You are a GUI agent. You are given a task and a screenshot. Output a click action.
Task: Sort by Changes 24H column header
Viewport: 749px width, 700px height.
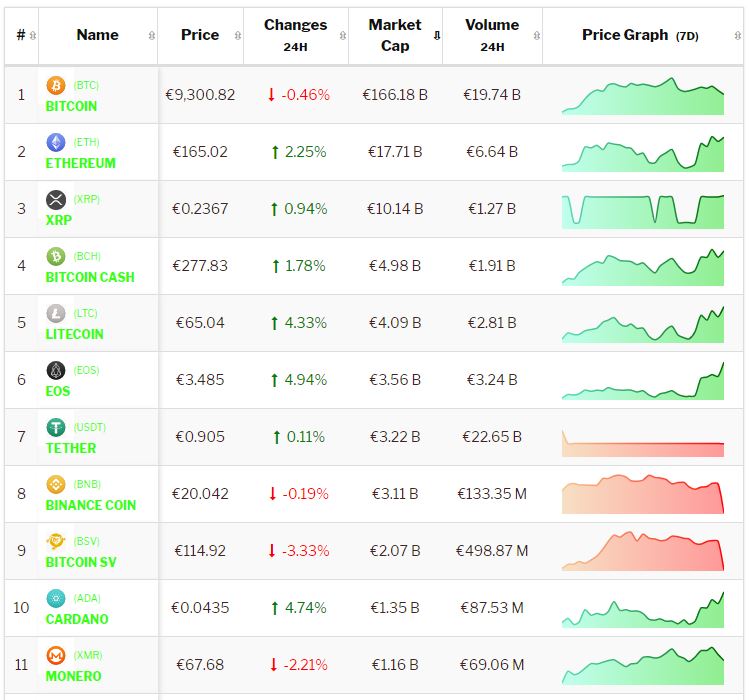(x=295, y=35)
